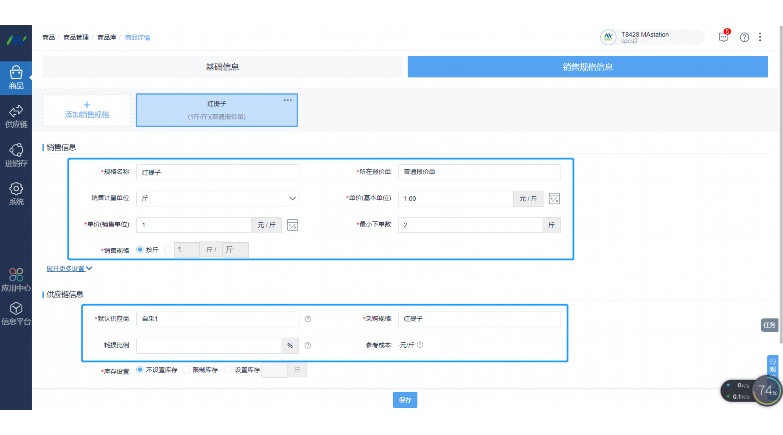This screenshot has height=435, width=783.
Task: Click the 最小下单数 input field
Action: 470,225
